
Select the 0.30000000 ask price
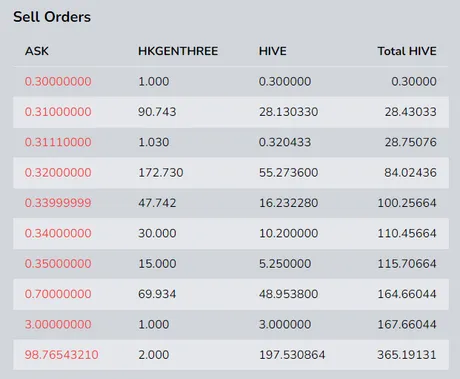tap(58, 81)
